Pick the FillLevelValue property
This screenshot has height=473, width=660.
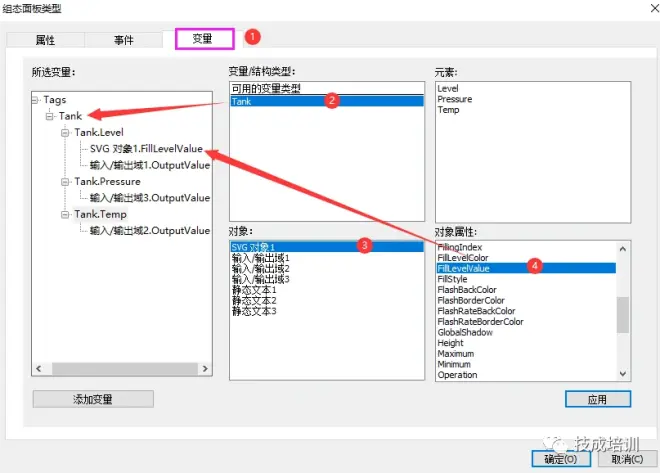coord(526,268)
